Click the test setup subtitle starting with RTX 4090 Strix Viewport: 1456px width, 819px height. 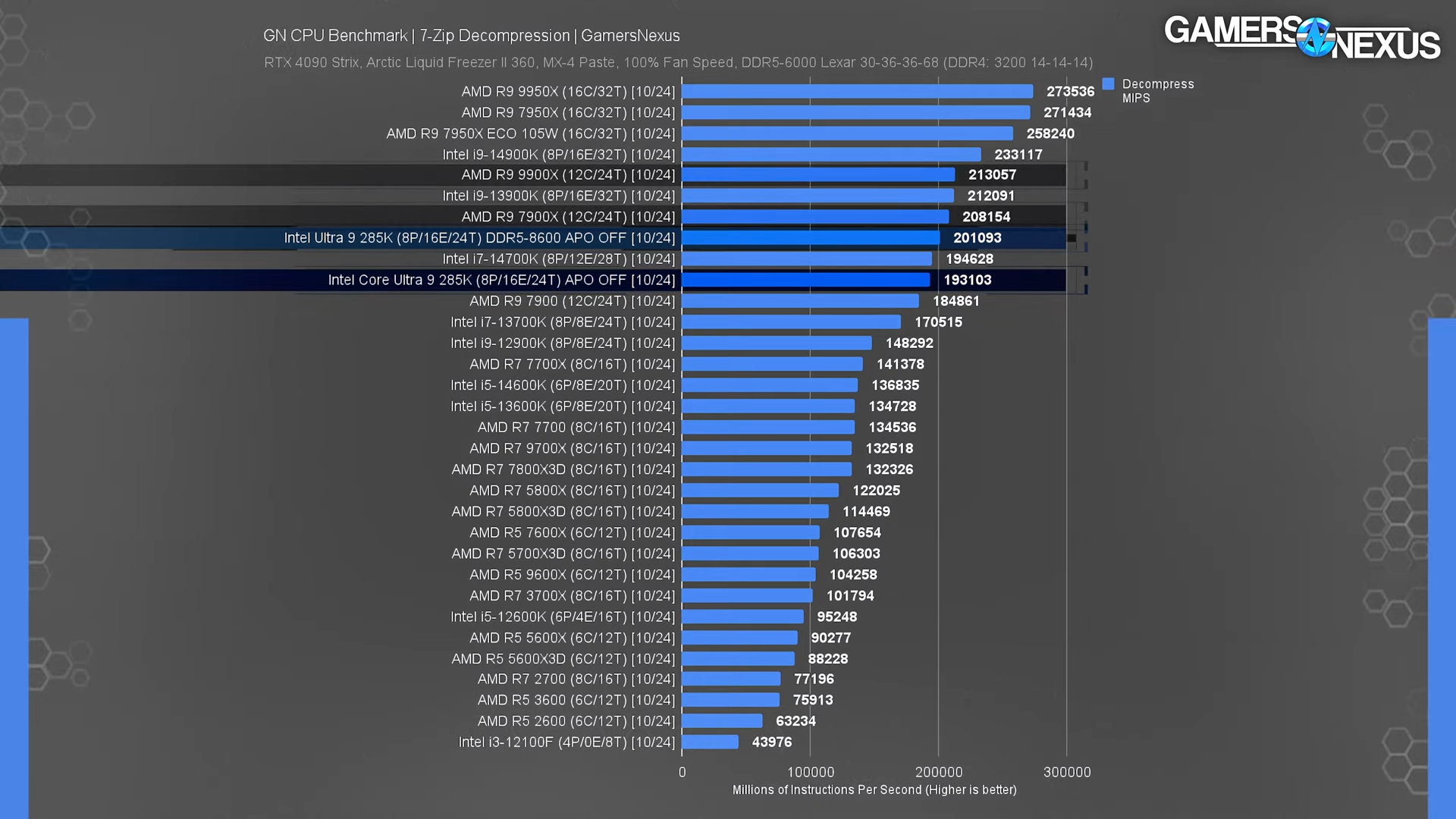point(678,62)
